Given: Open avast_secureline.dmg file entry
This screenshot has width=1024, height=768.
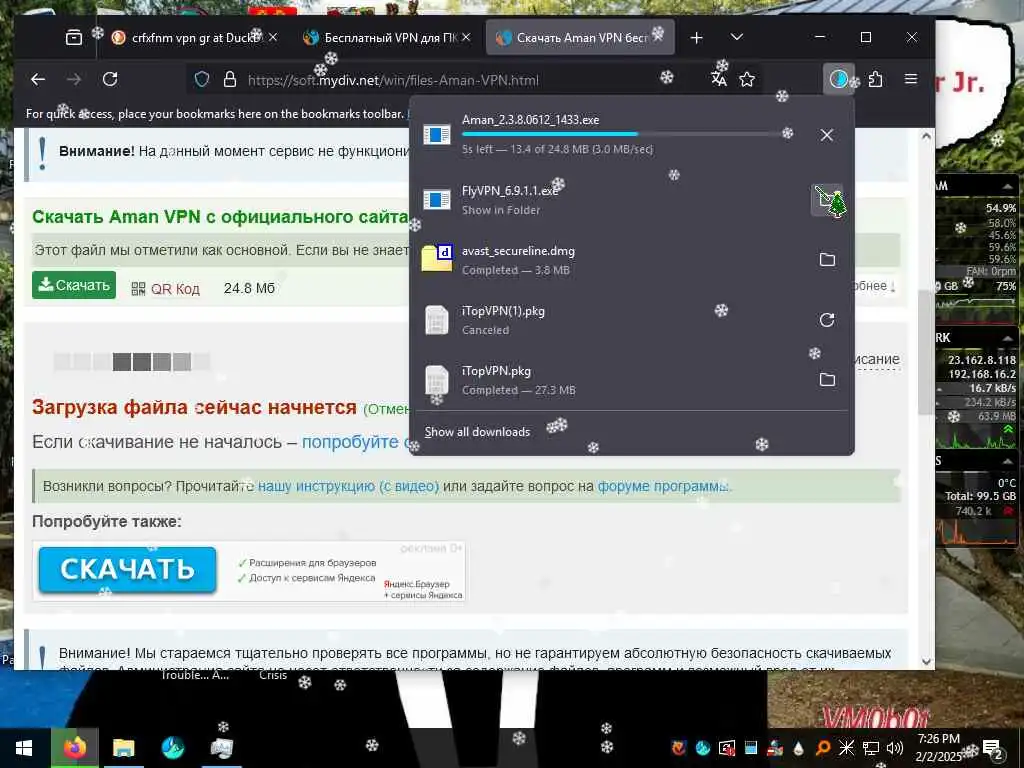Looking at the screenshot, I should (611, 259).
